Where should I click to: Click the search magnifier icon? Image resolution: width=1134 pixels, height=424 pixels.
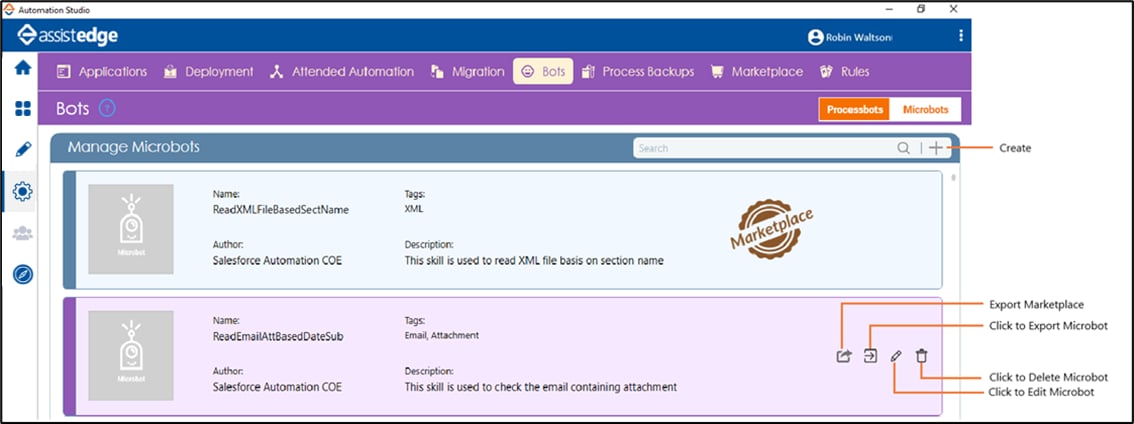903,148
